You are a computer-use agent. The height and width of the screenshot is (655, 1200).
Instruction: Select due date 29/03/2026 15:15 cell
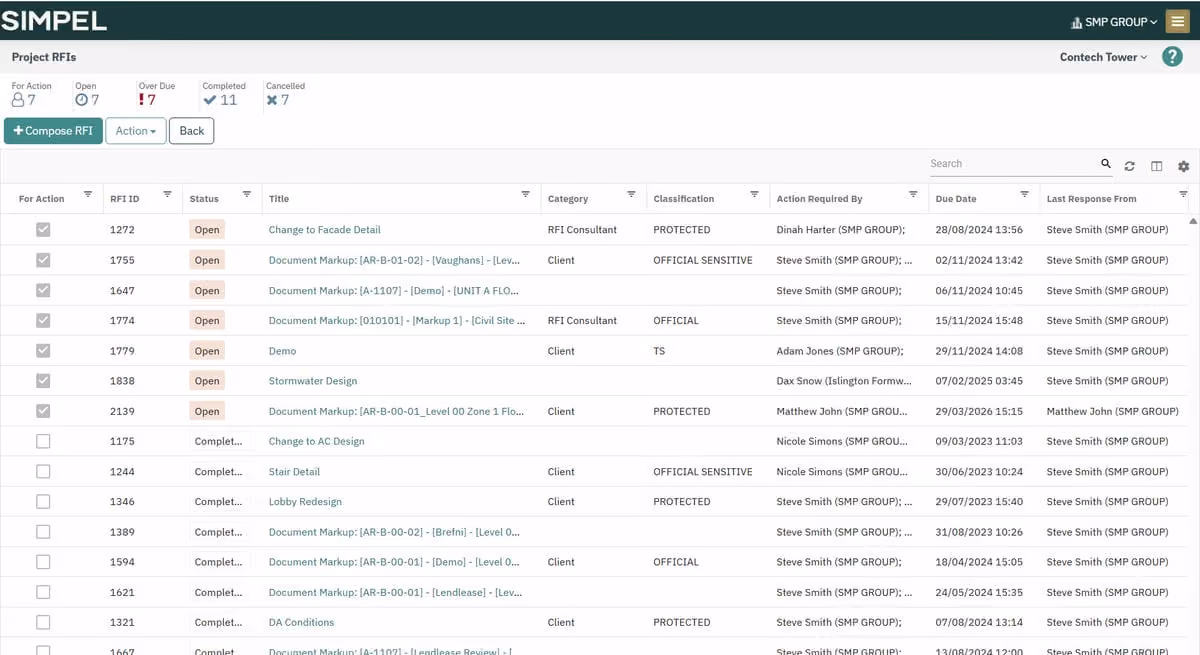pyautogui.click(x=979, y=411)
